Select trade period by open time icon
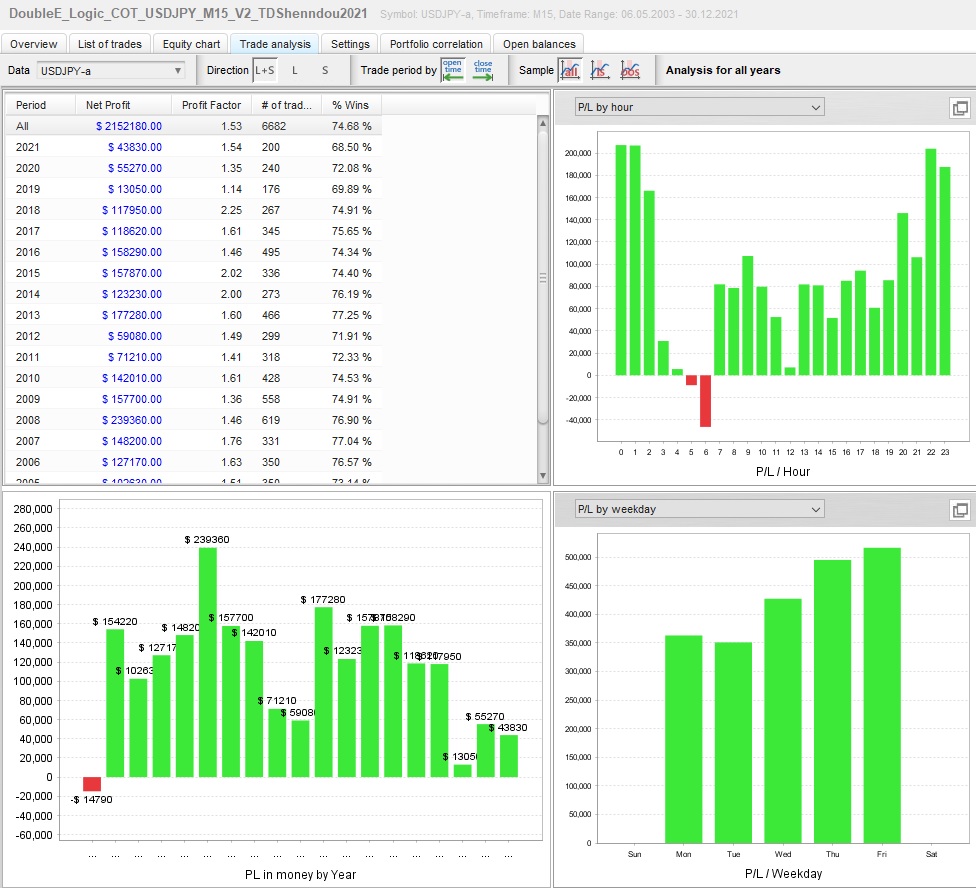 click(x=453, y=70)
